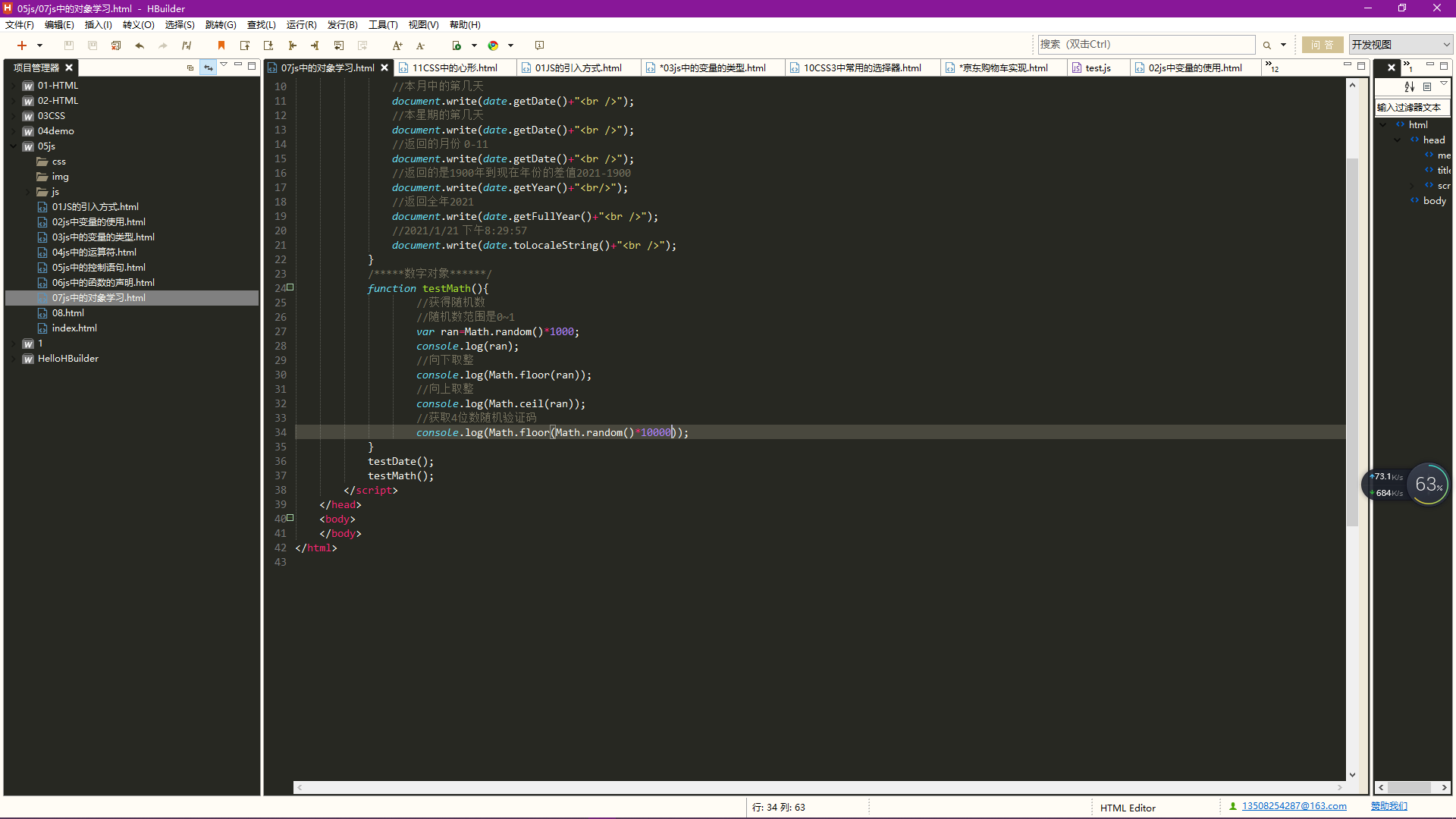Toggle Link with Editor in project manager
Viewport: 1456px width, 819px height.
click(208, 67)
